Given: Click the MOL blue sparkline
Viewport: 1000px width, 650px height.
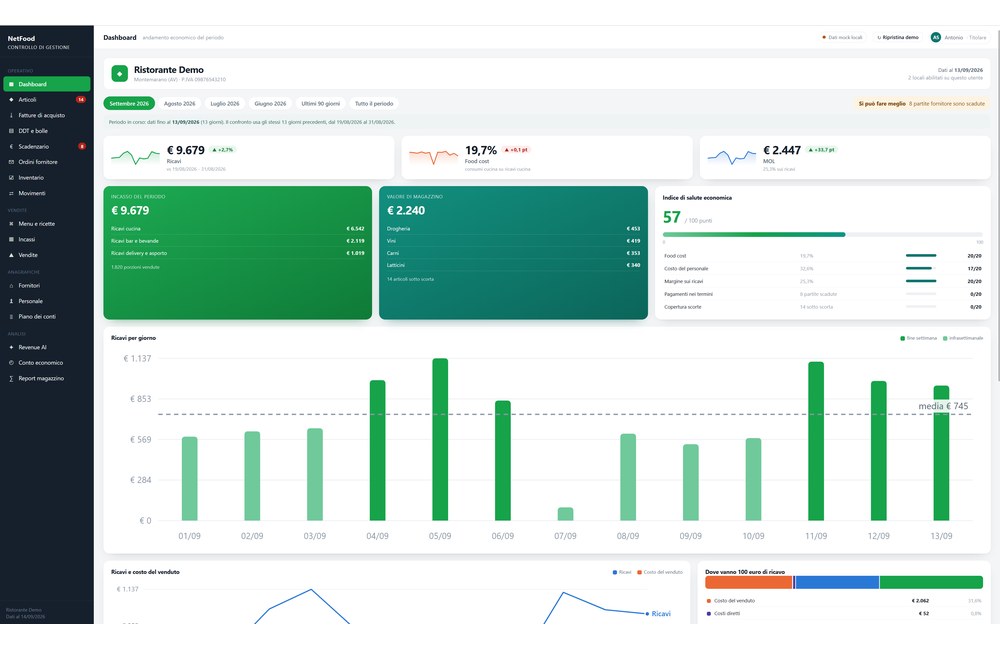Looking at the screenshot, I should tap(732, 156).
